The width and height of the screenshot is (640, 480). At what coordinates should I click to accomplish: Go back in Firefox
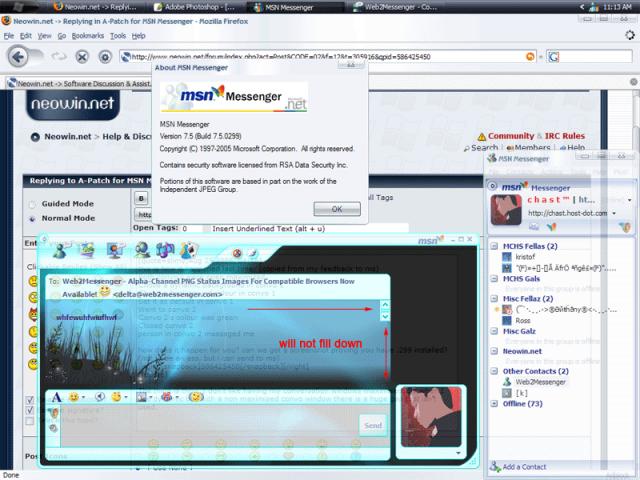point(18,57)
